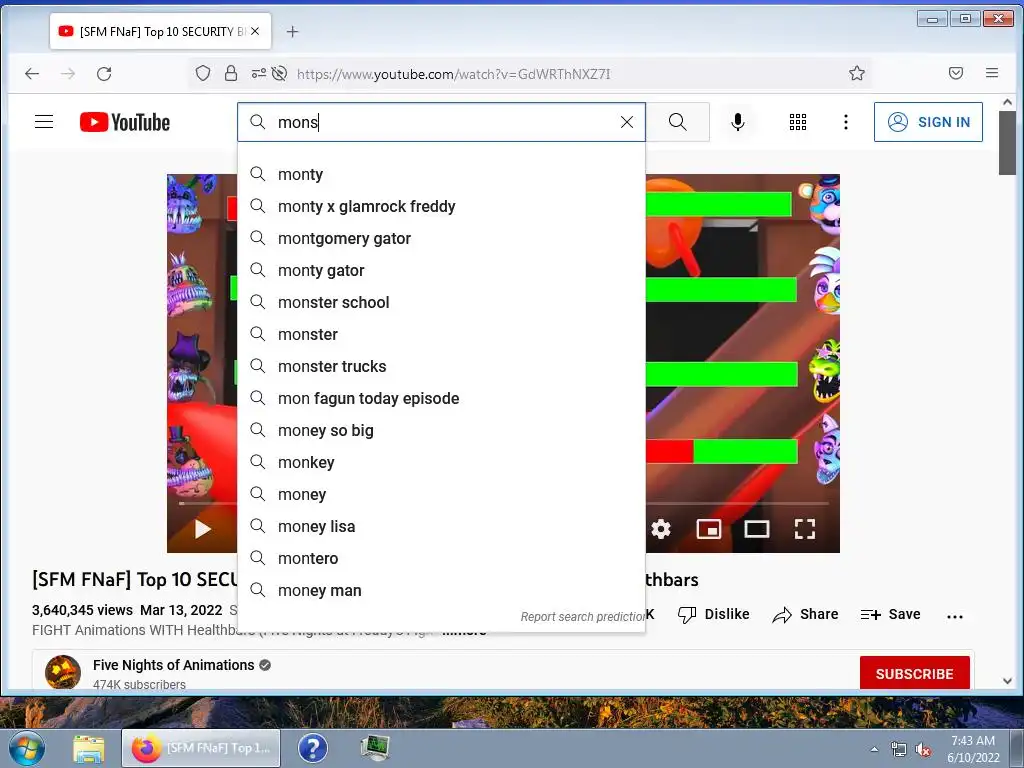The height and width of the screenshot is (768, 1024).
Task: Open the more actions ellipsis beside Save
Action: tap(955, 616)
